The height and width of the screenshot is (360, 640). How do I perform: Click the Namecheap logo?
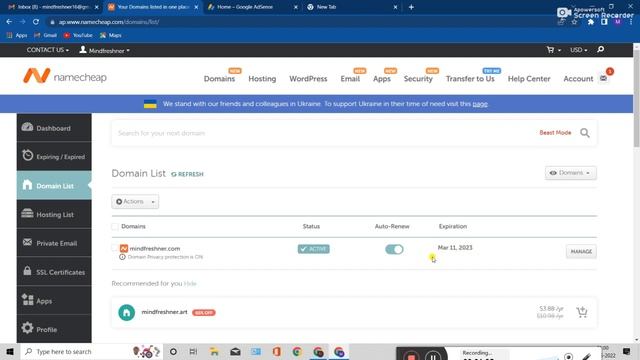pyautogui.click(x=65, y=76)
